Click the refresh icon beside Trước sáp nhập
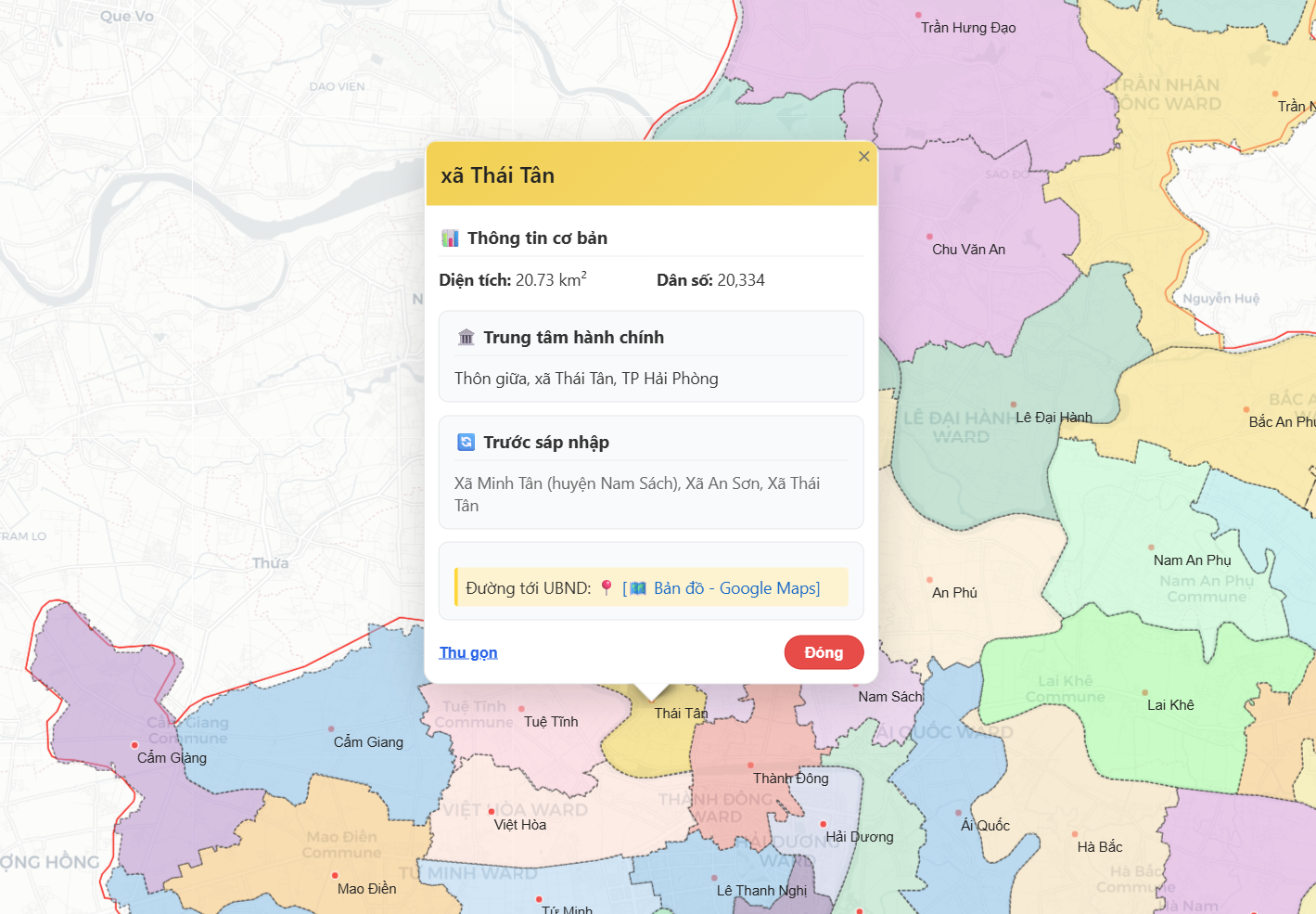Viewport: 1316px width, 914px height. [x=466, y=443]
